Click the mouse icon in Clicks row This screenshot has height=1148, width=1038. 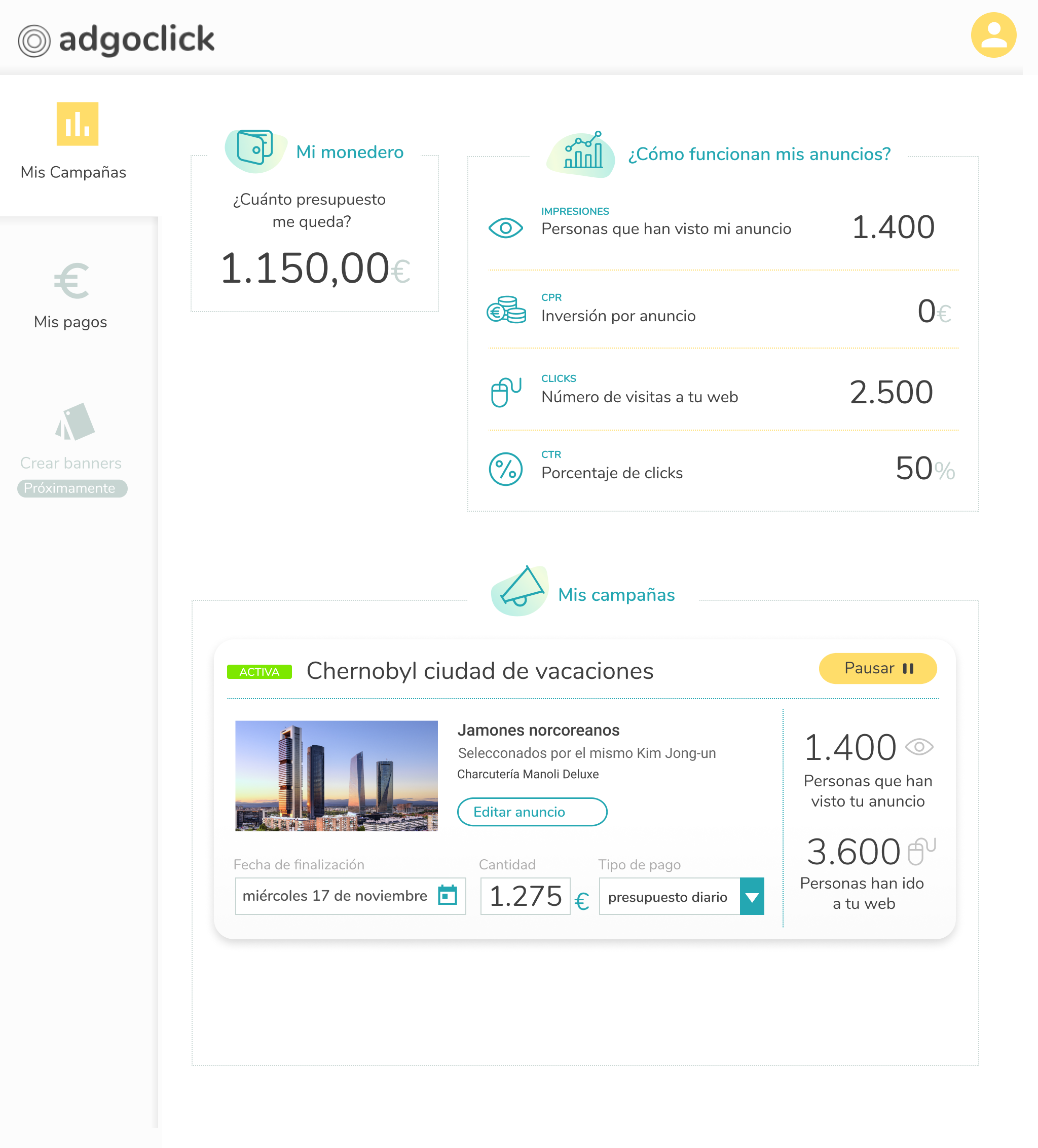505,392
